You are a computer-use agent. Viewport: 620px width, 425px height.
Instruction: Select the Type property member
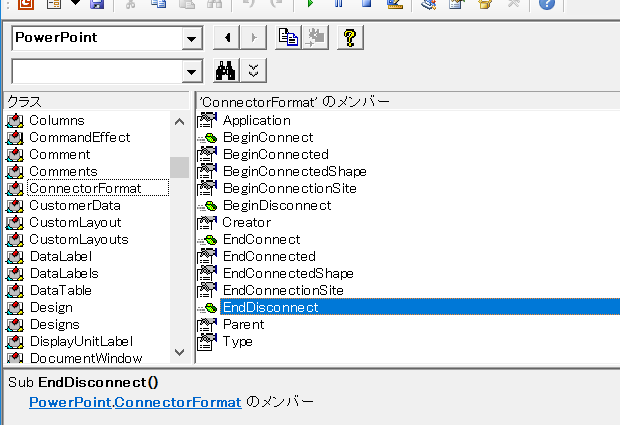237,342
